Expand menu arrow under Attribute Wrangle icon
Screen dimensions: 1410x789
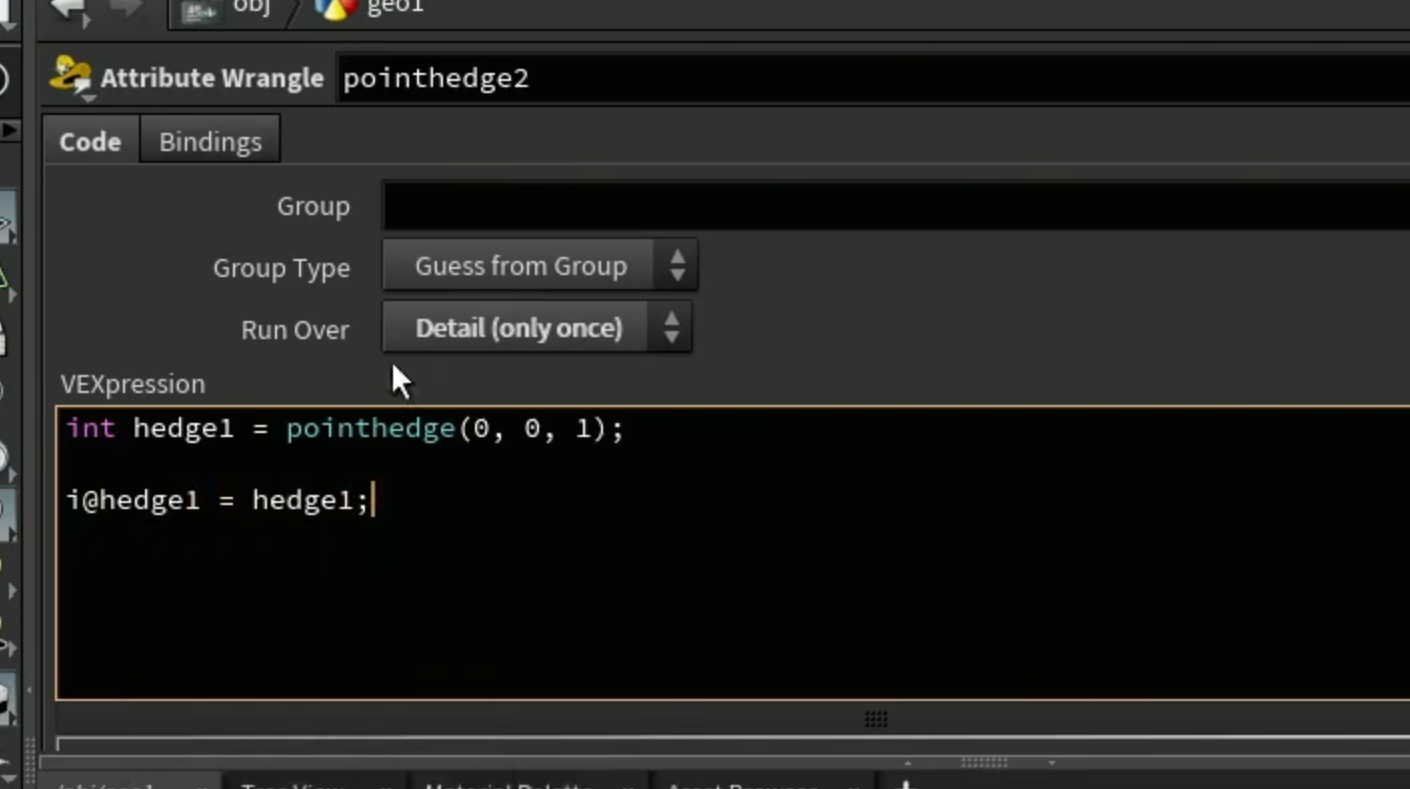pyautogui.click(x=88, y=99)
